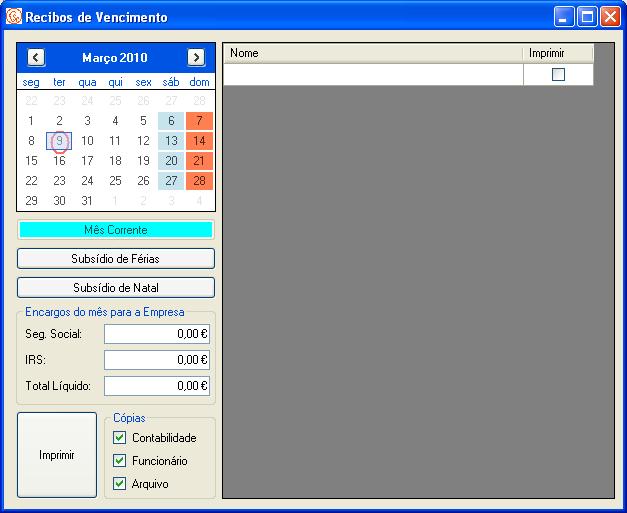627x513 pixels.
Task: Click the Imprimir column header
Action: pyautogui.click(x=557, y=52)
